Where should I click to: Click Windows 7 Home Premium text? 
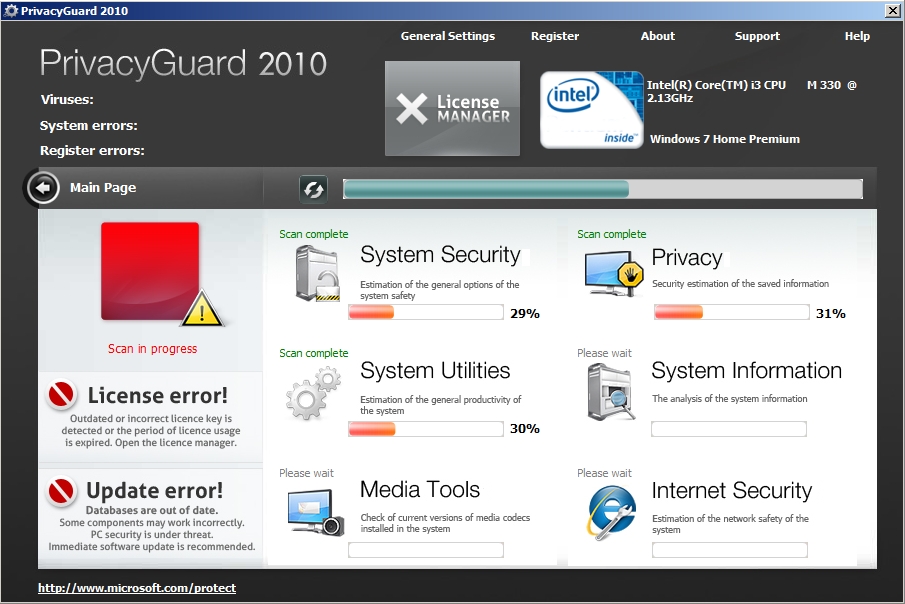(x=725, y=139)
